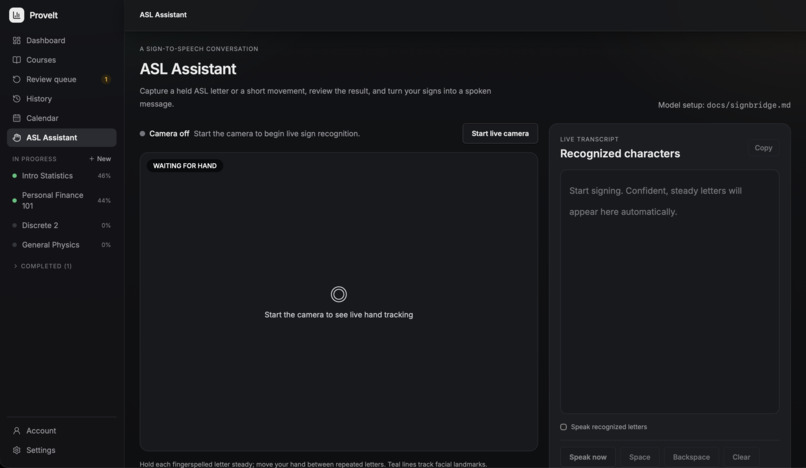
Task: Click the Speak now button
Action: pyautogui.click(x=588, y=457)
